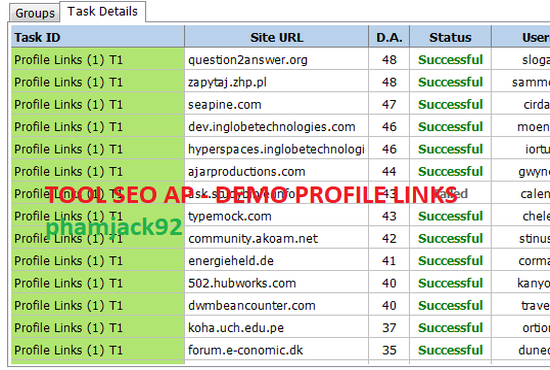Click Task ID cell for question2answer.org row
This screenshot has width=550, height=370.
98,60
